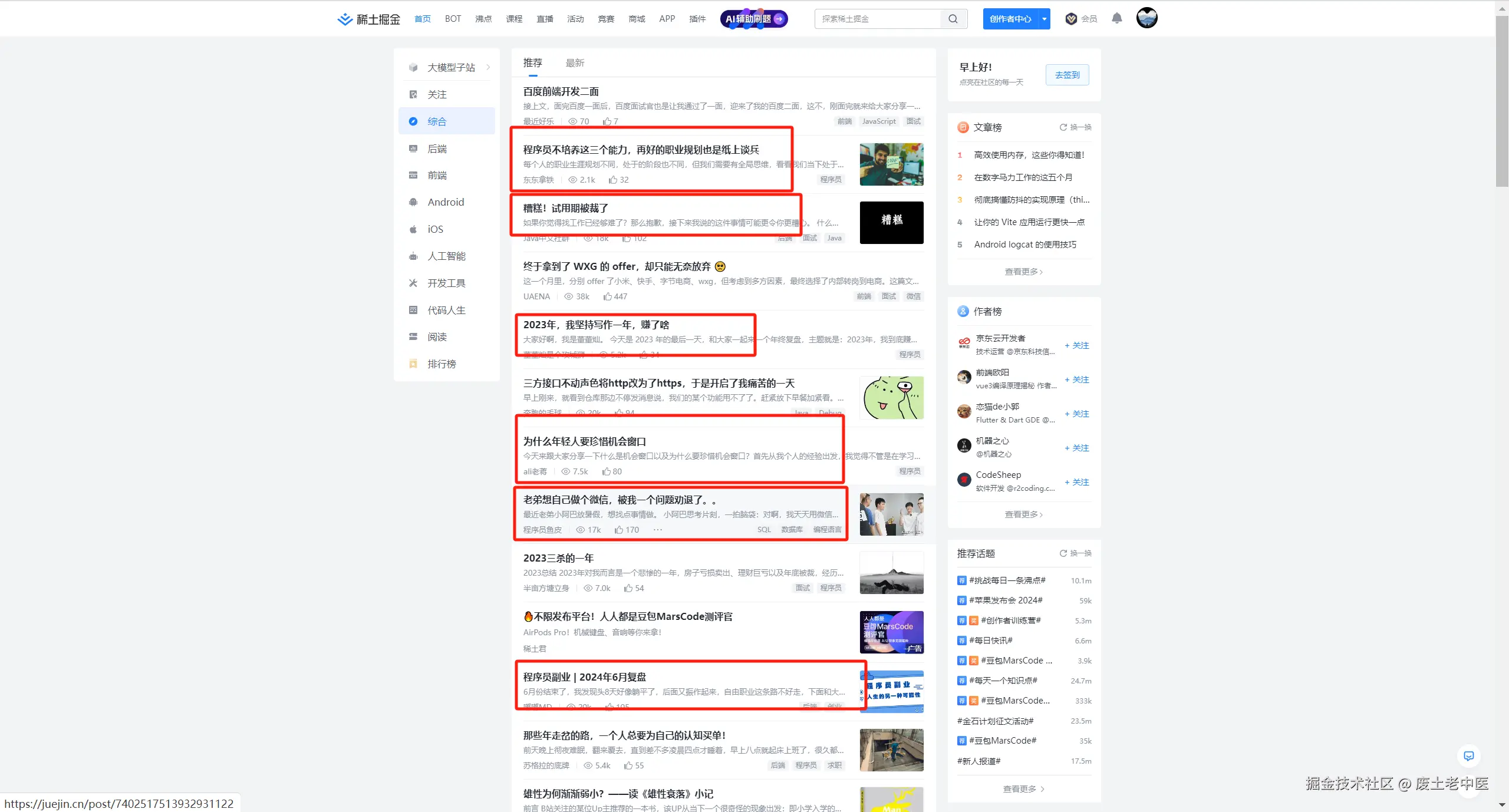Expand the 创作者中心 dropdown arrow

1044,19
